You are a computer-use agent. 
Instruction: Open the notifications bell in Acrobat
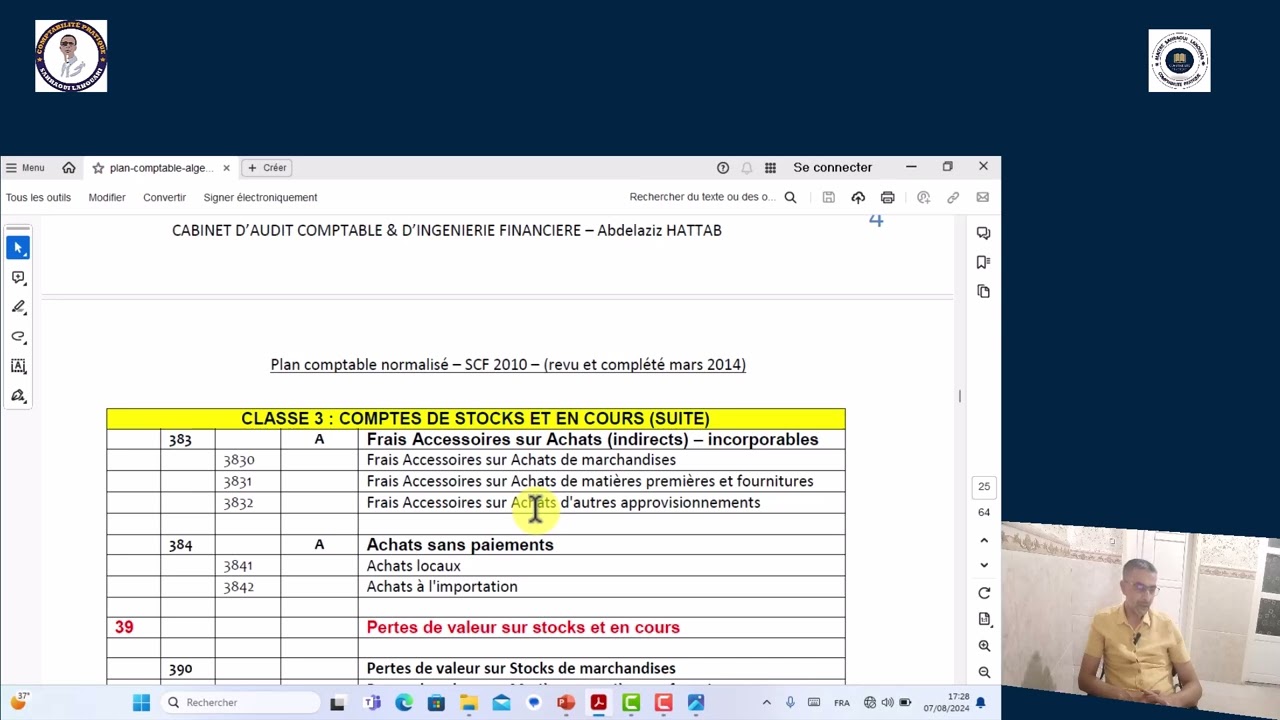pyautogui.click(x=746, y=168)
